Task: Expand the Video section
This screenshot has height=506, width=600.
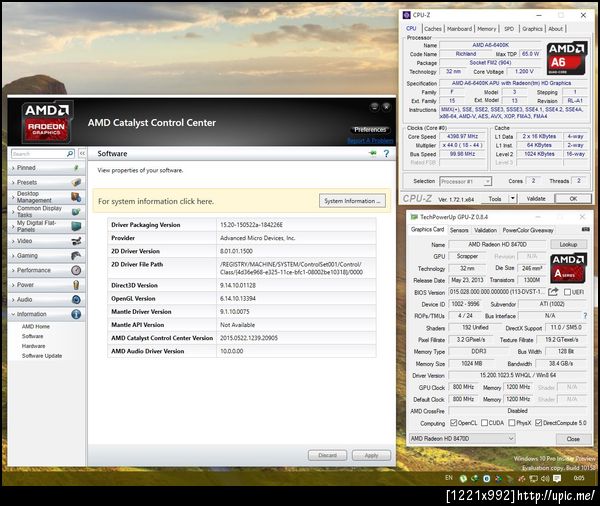Action: click(13, 241)
